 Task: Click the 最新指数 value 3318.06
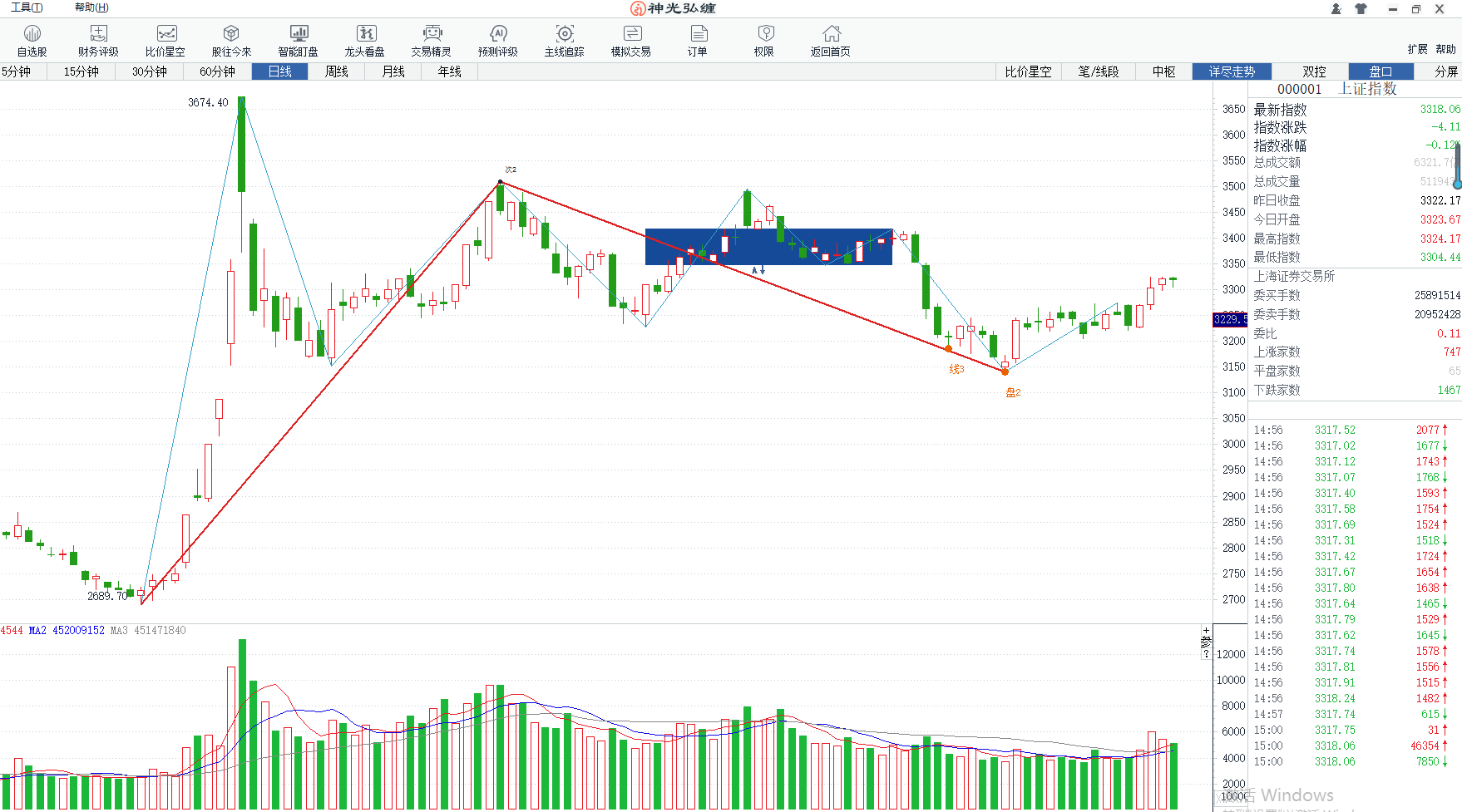pos(1440,109)
